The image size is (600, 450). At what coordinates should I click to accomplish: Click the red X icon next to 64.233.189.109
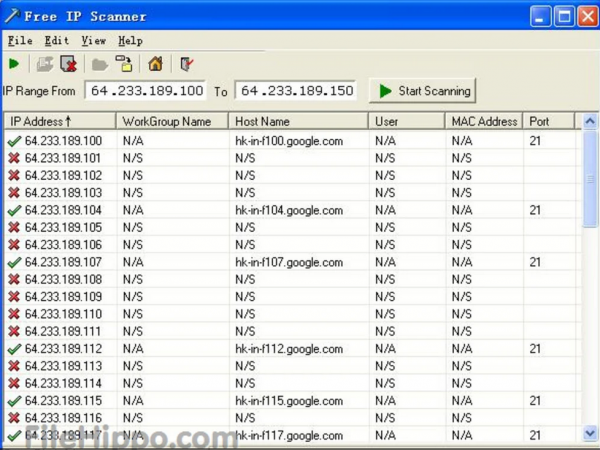[14, 297]
